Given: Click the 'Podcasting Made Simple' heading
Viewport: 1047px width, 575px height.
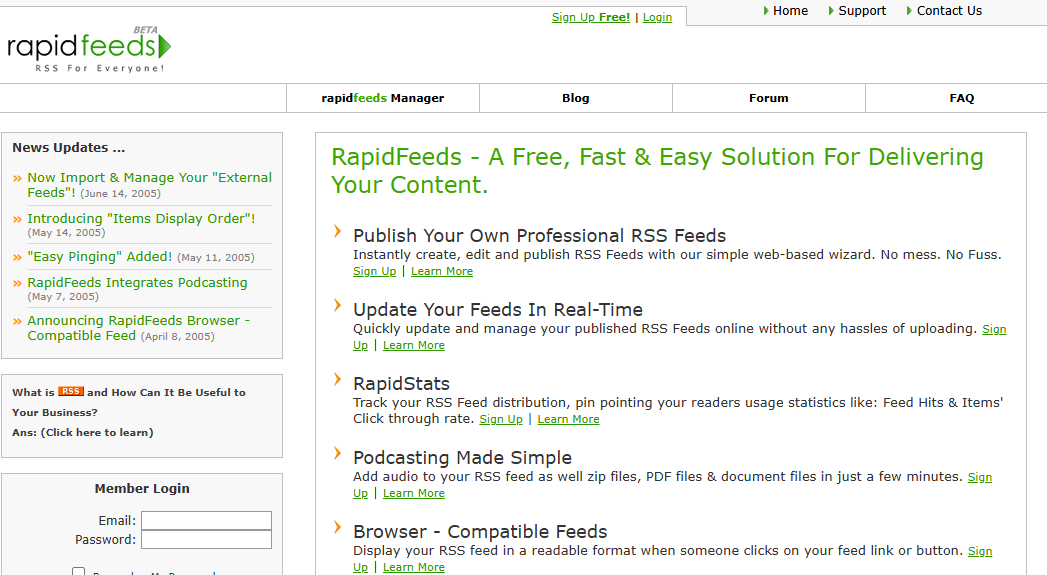Looking at the screenshot, I should pos(462,458).
